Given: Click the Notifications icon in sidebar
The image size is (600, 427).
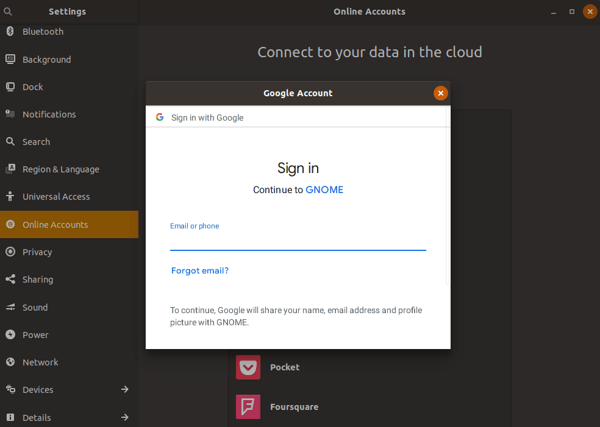Looking at the screenshot, I should (10, 114).
